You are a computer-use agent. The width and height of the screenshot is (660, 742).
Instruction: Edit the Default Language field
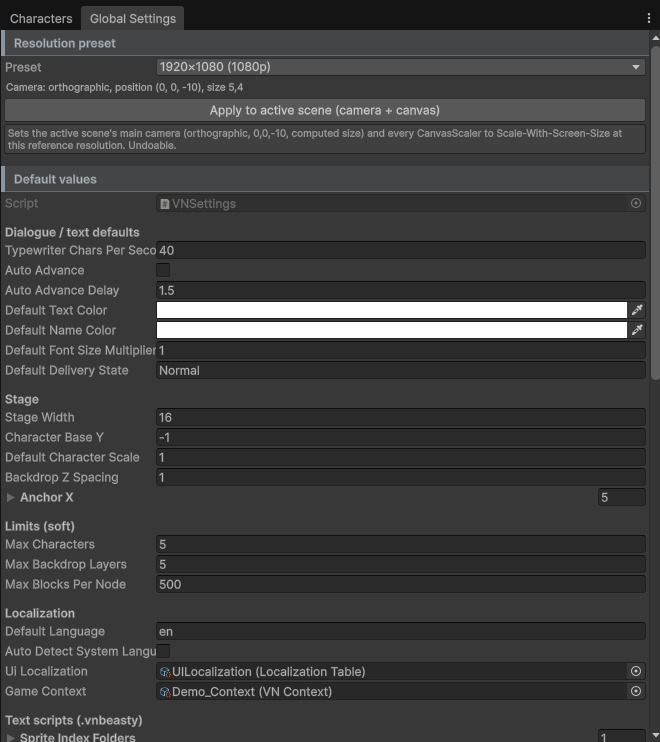(x=401, y=631)
